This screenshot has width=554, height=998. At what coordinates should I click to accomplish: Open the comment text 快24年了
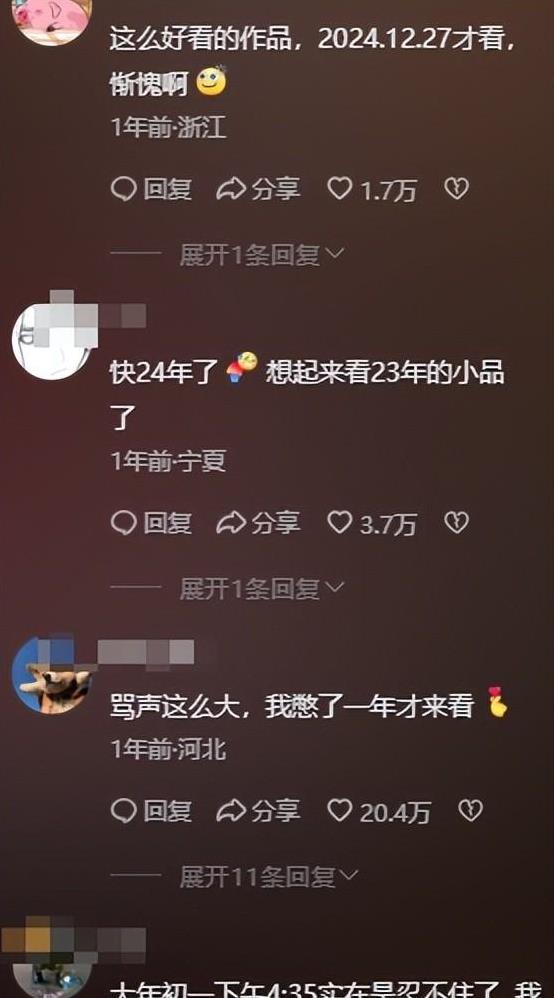click(164, 373)
